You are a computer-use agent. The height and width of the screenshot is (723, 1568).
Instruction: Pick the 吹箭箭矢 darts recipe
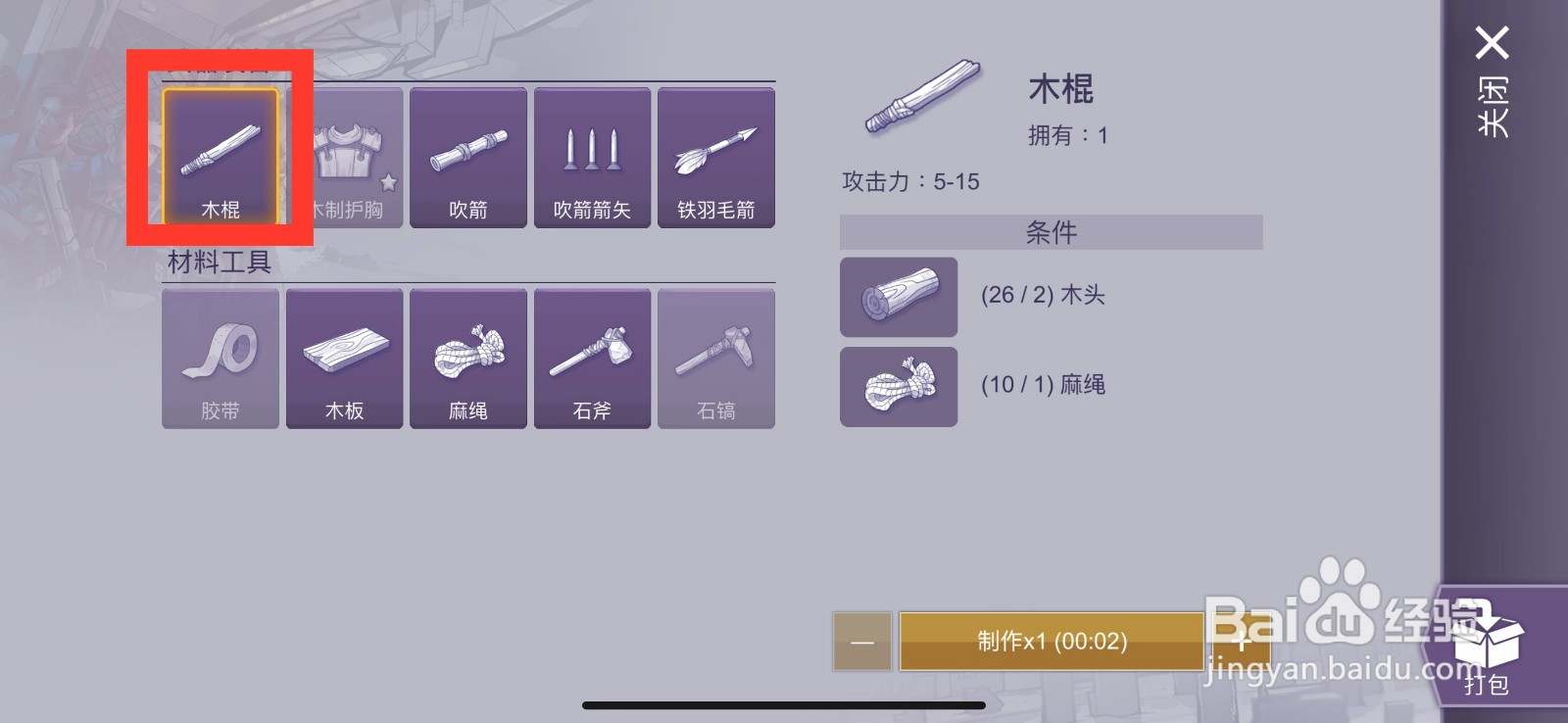592,158
